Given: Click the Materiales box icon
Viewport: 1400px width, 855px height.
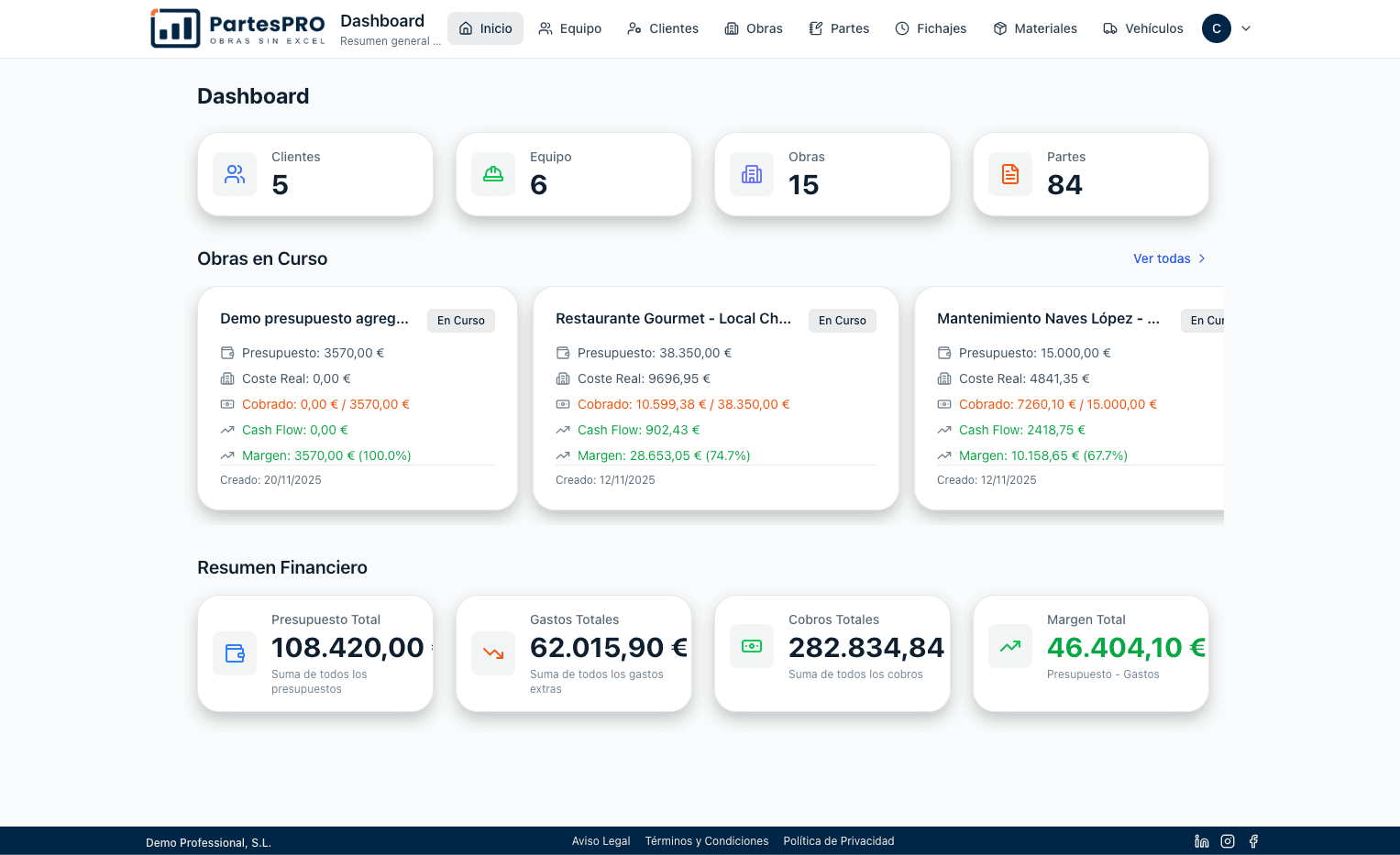Looking at the screenshot, I should pyautogui.click(x=998, y=28).
